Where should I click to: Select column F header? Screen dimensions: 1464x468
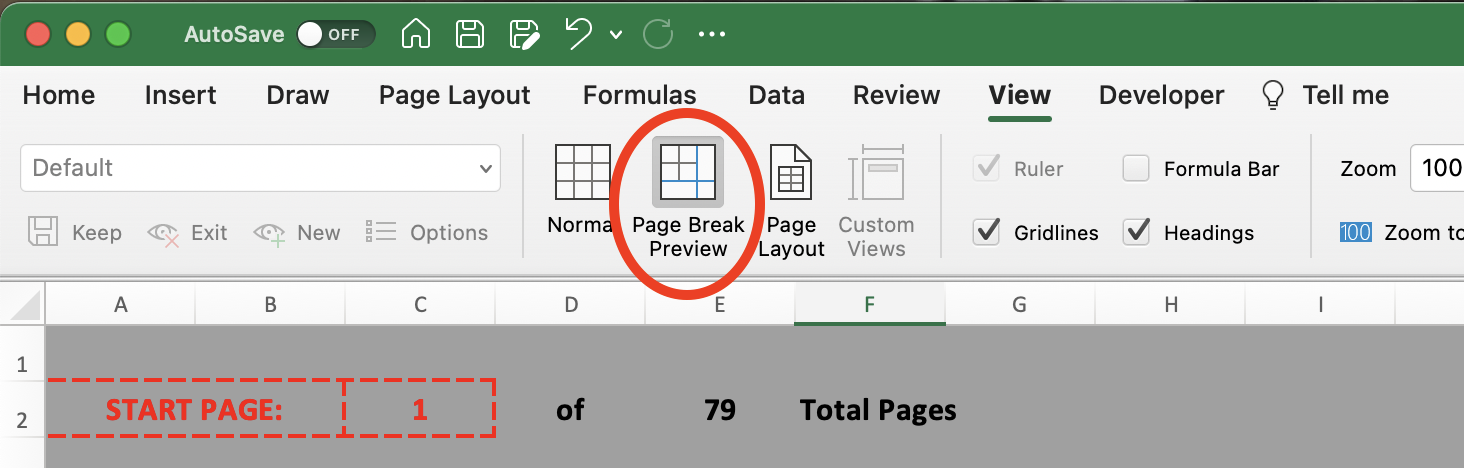coord(870,305)
